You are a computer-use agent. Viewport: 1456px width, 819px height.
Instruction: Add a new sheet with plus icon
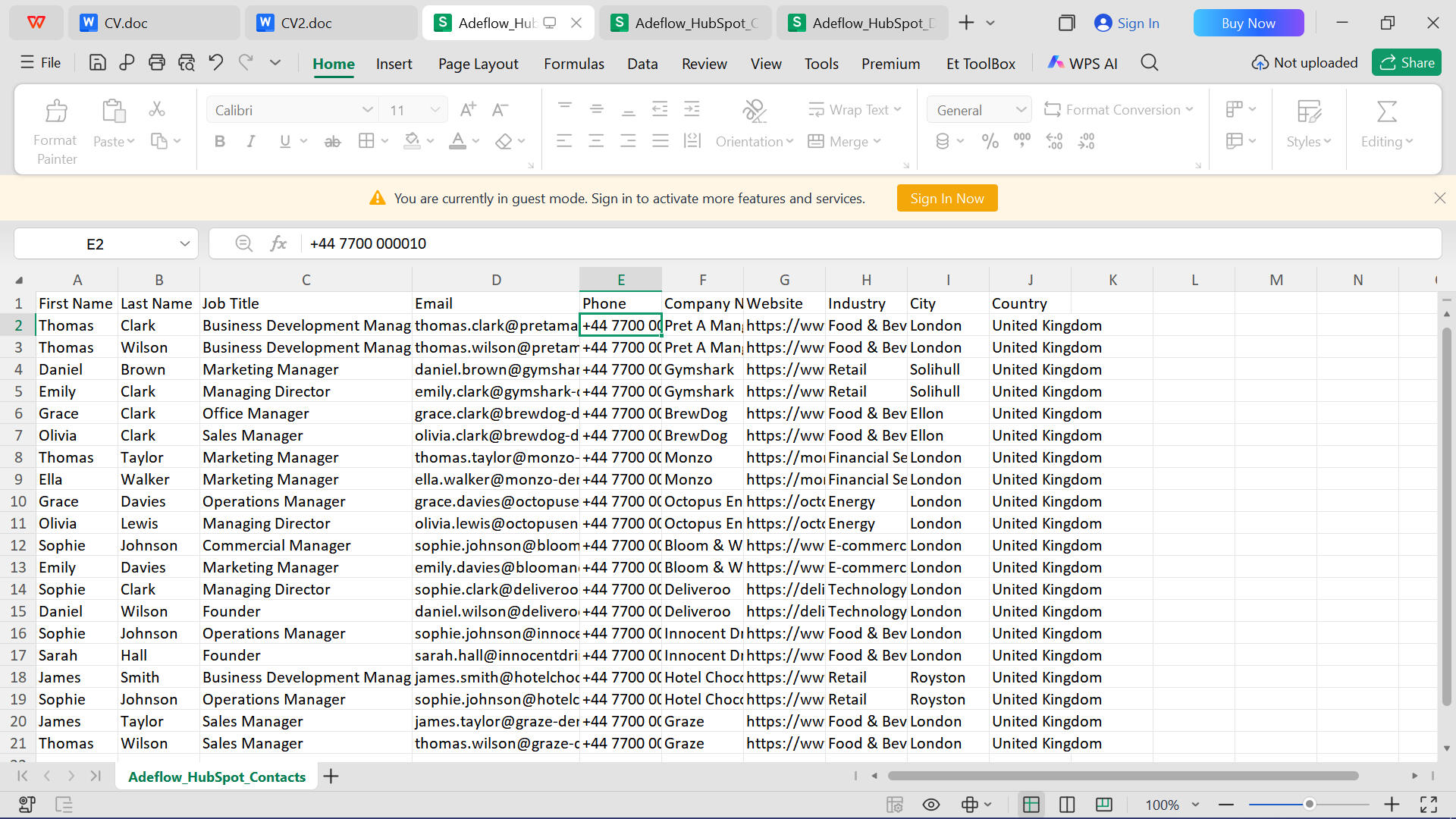(x=331, y=776)
